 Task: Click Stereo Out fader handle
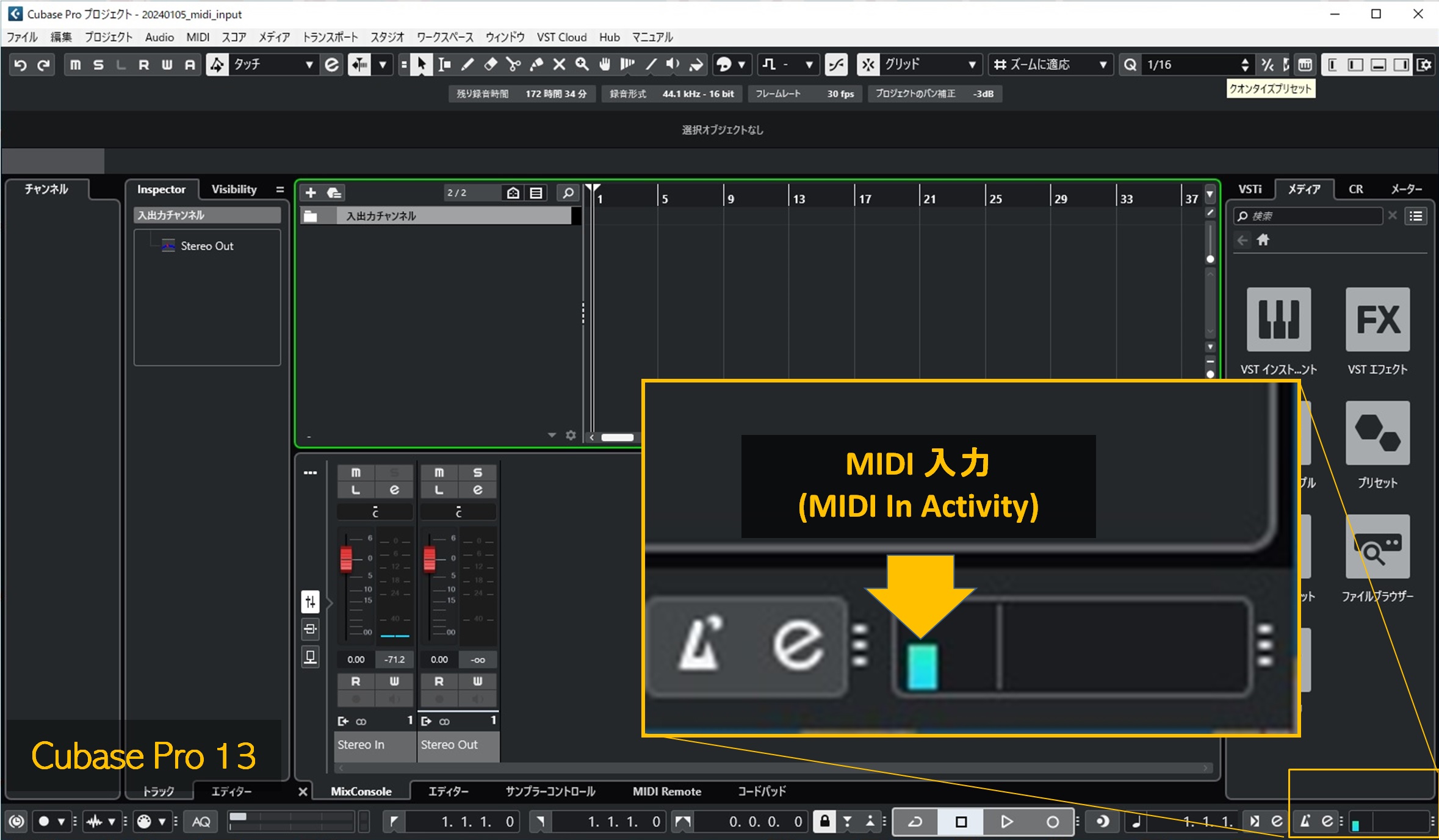430,558
